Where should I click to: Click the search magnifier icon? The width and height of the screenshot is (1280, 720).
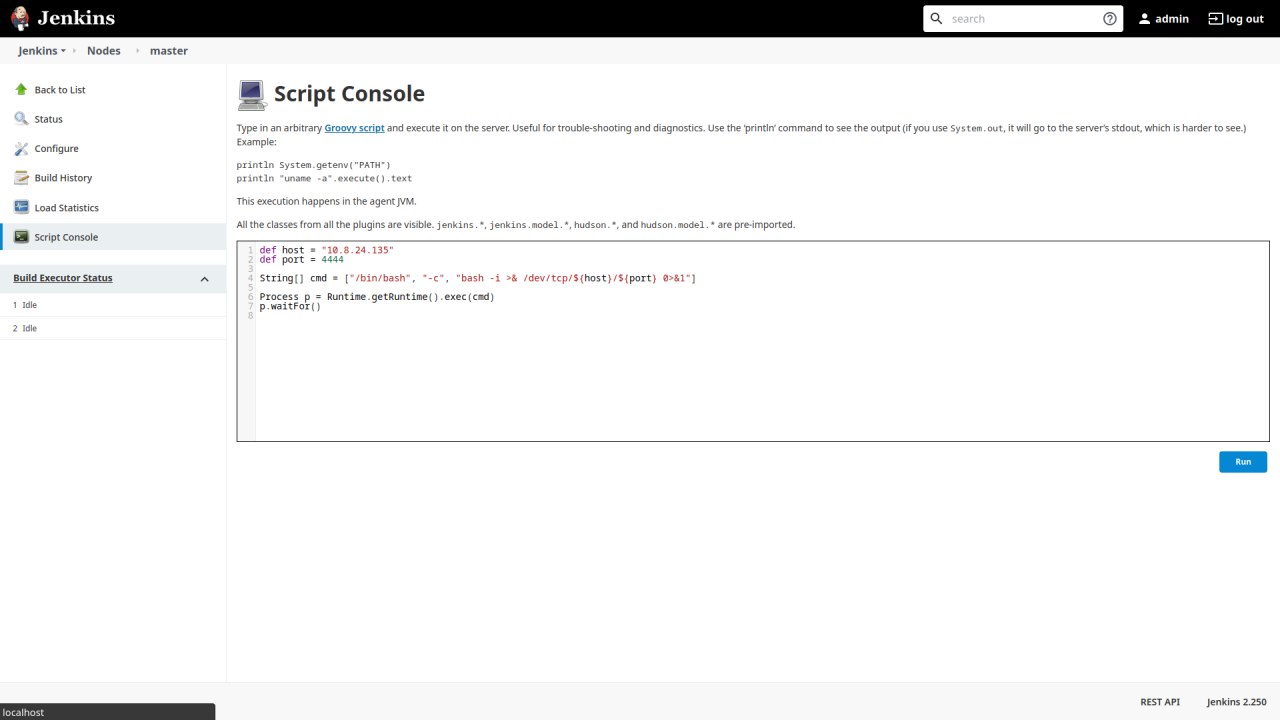(x=936, y=18)
